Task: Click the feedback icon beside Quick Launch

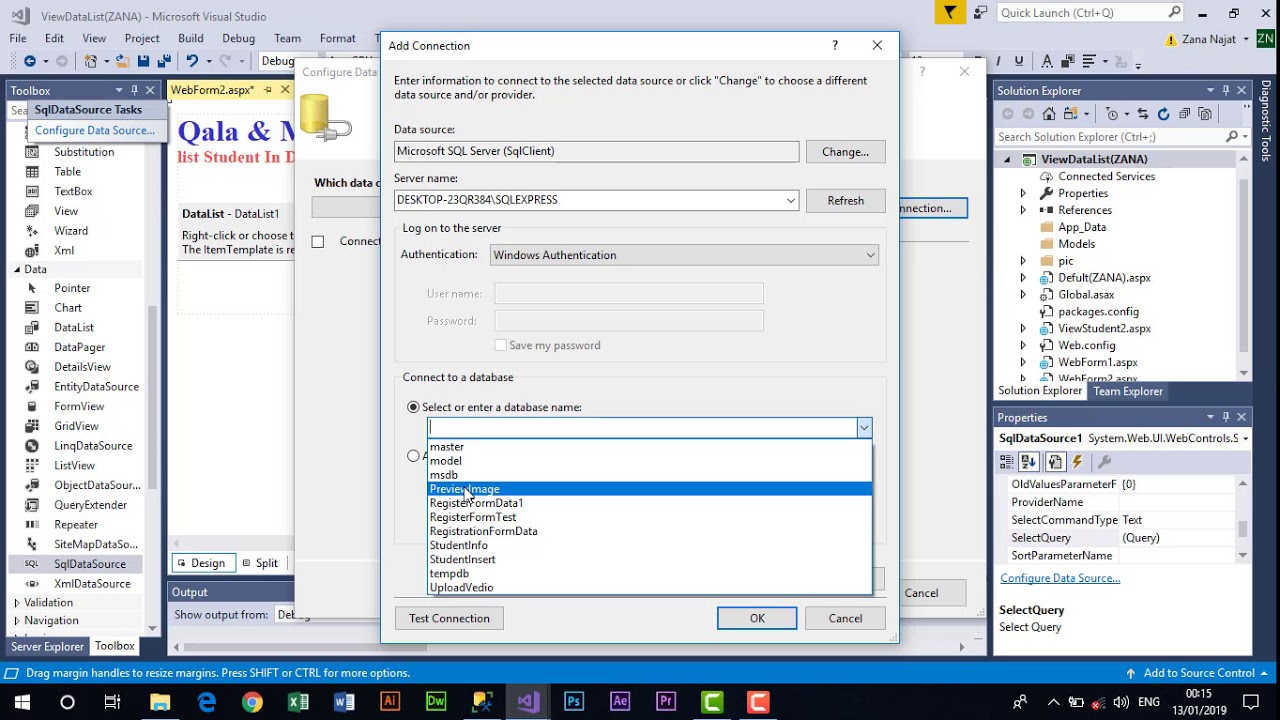Action: coord(980,13)
